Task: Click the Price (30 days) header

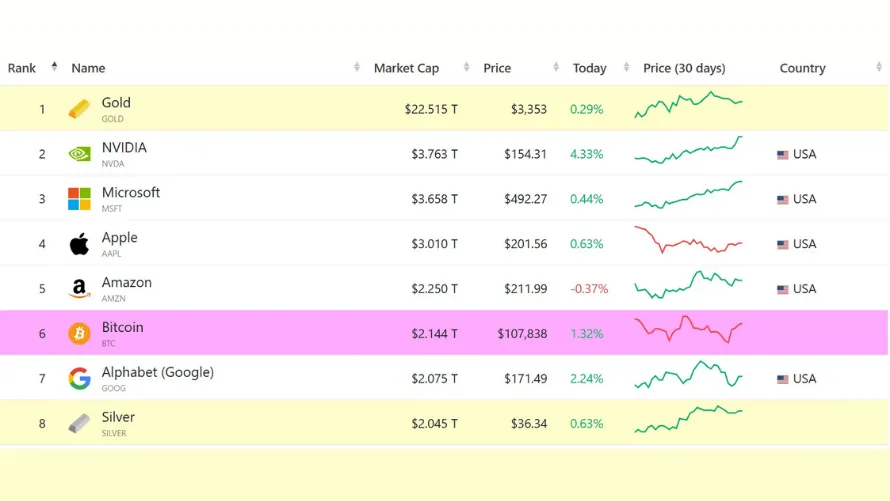Action: [684, 68]
